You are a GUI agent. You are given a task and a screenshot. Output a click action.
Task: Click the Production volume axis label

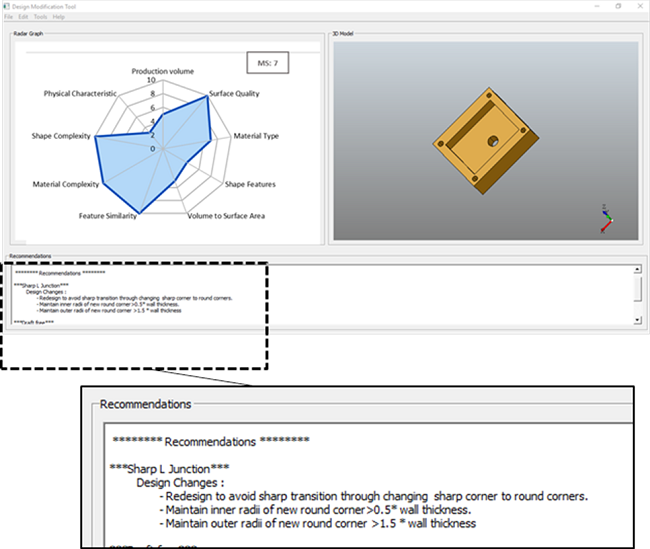[163, 72]
